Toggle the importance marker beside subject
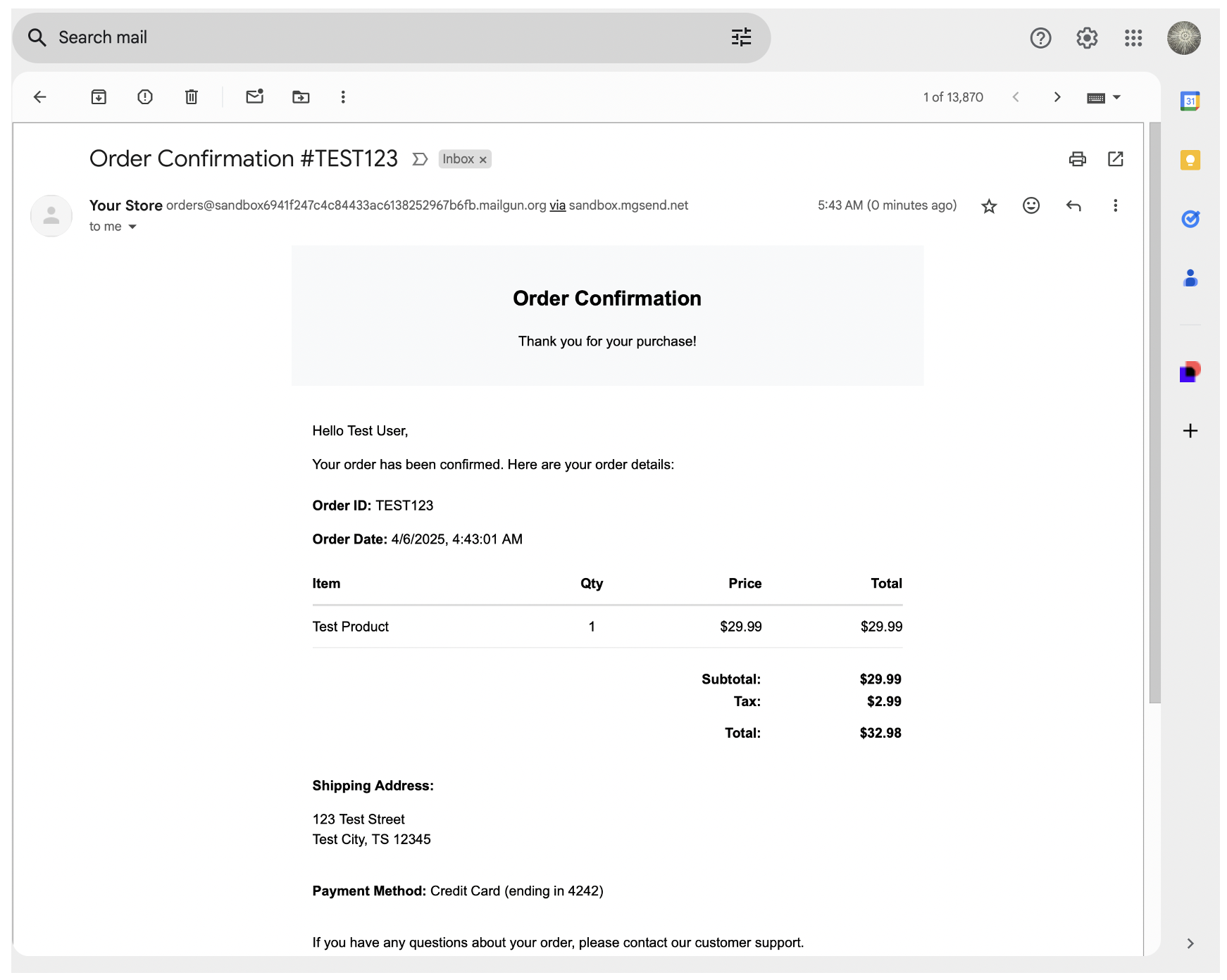This screenshot has width=1227, height=980. [x=420, y=159]
